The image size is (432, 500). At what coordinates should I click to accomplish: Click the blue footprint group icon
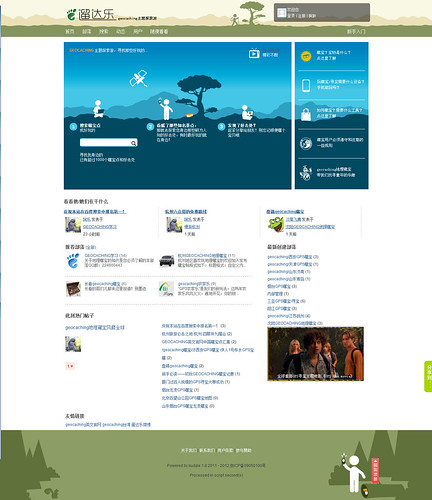point(73,261)
